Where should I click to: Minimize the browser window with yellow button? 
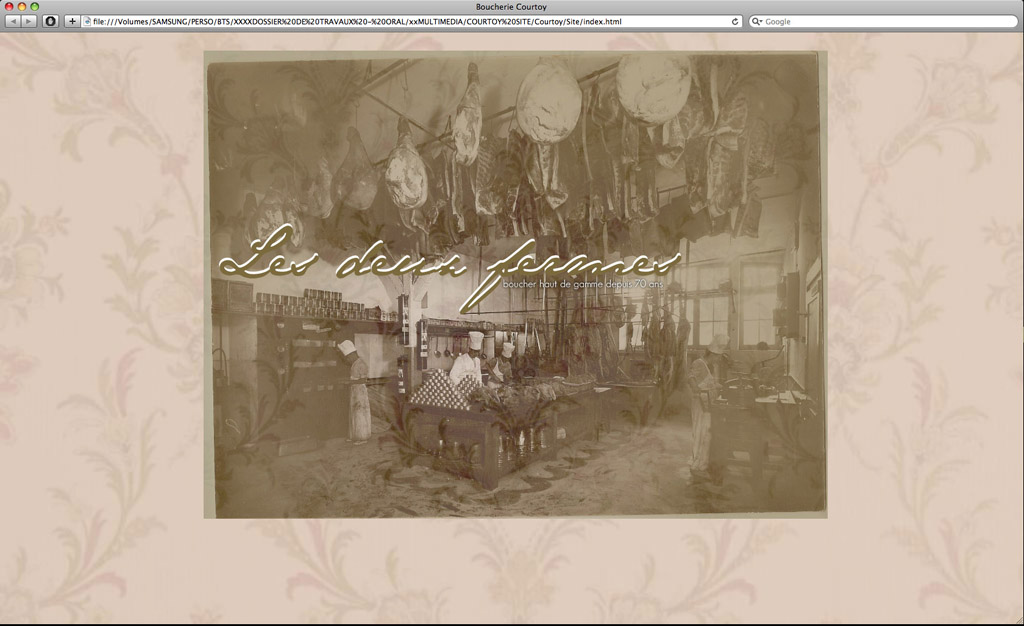tap(21, 6)
